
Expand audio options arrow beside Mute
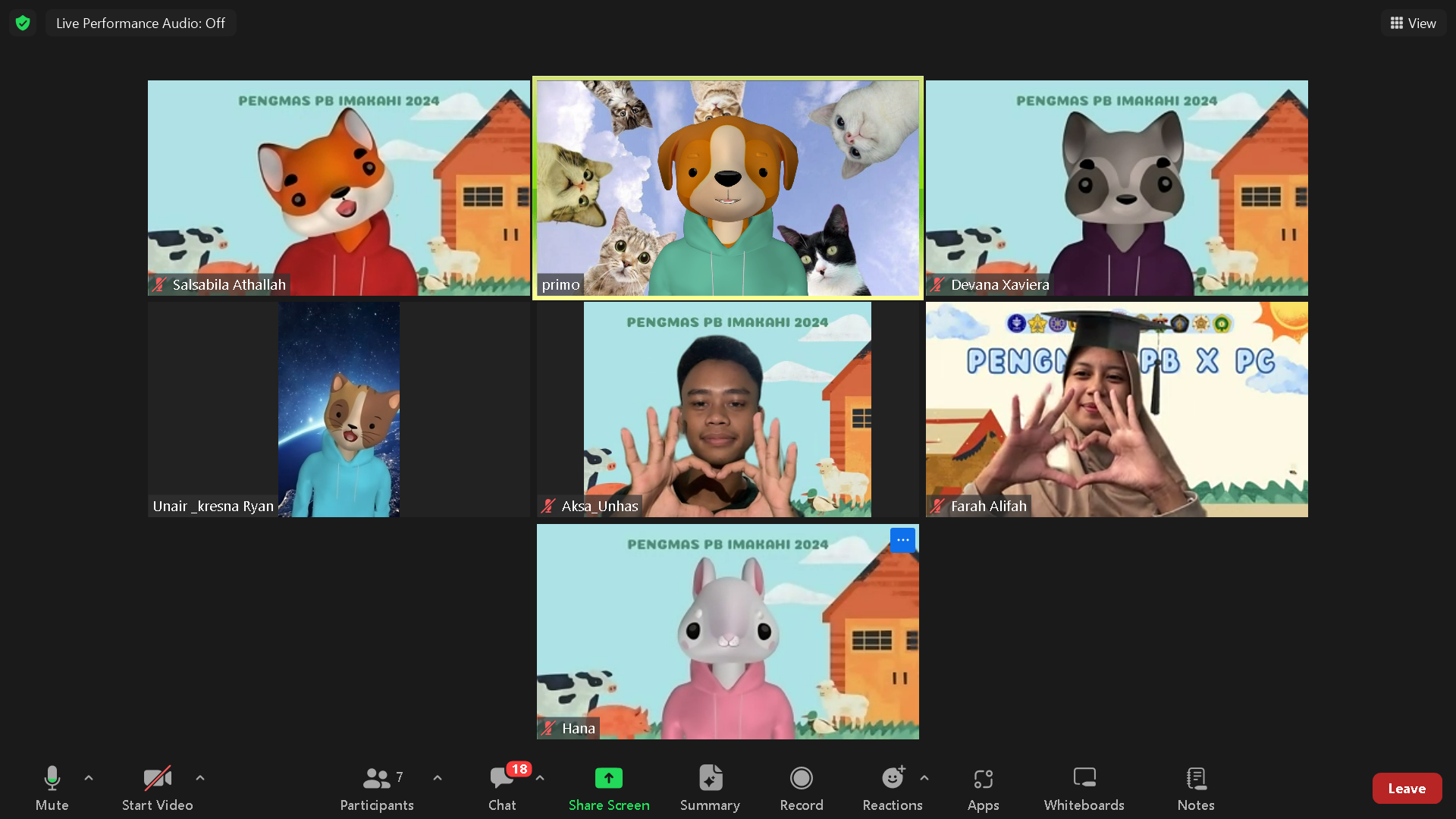pos(89,778)
